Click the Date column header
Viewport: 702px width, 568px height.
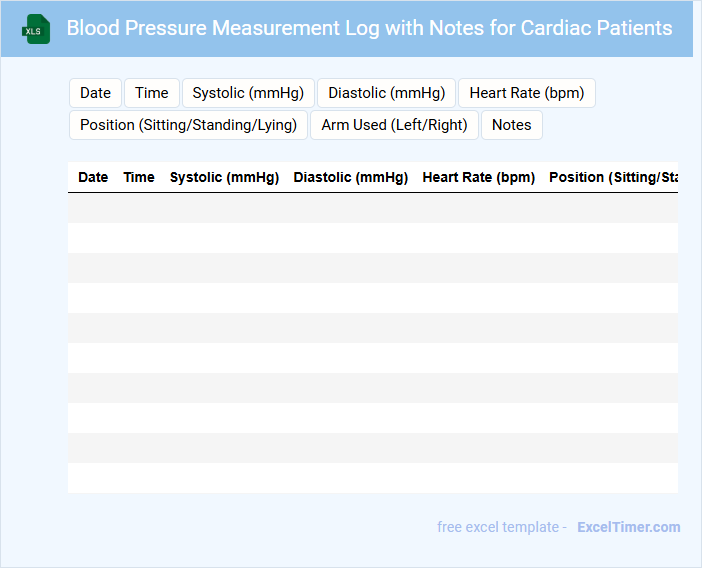pyautogui.click(x=93, y=177)
